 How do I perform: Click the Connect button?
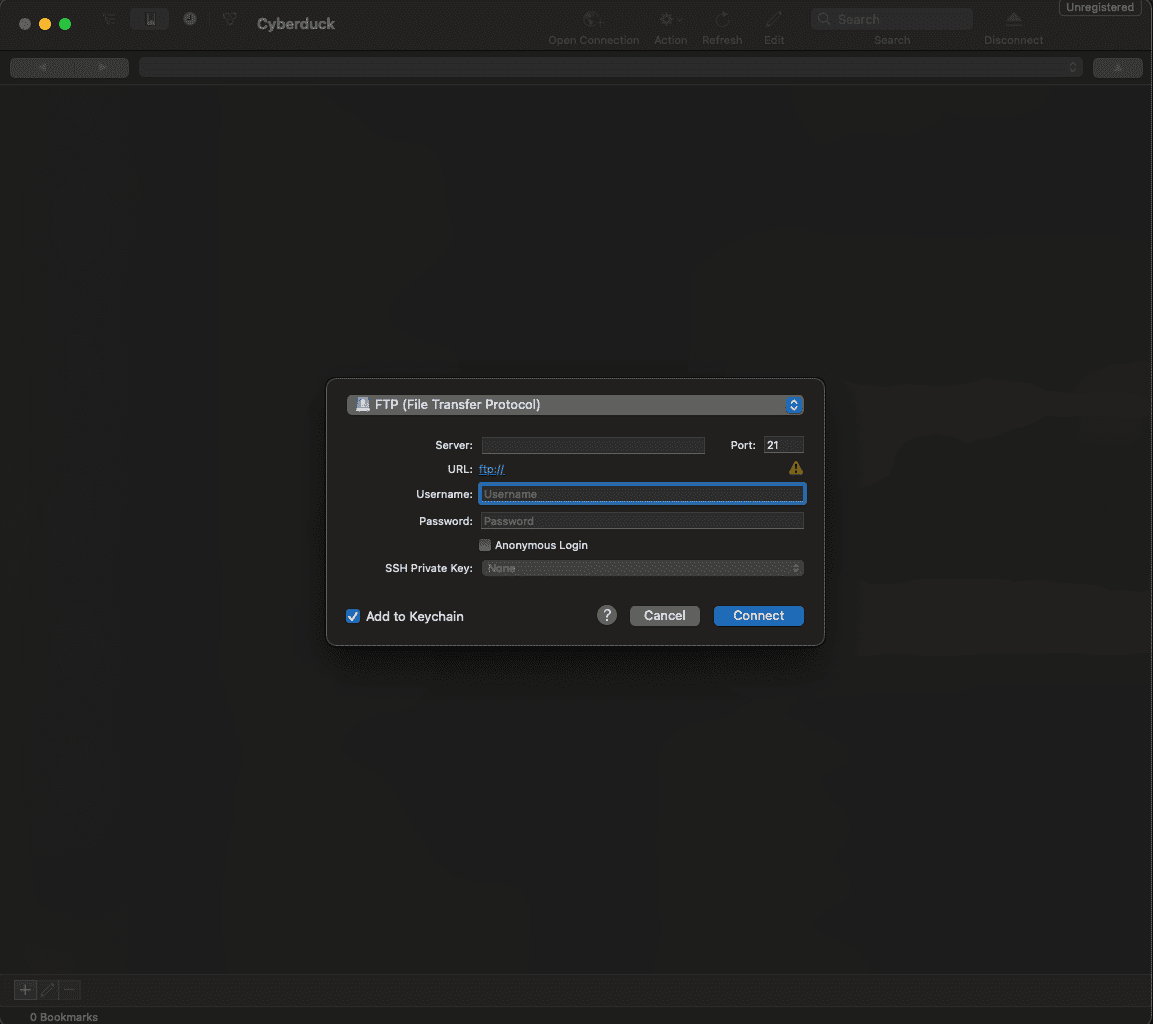[758, 616]
